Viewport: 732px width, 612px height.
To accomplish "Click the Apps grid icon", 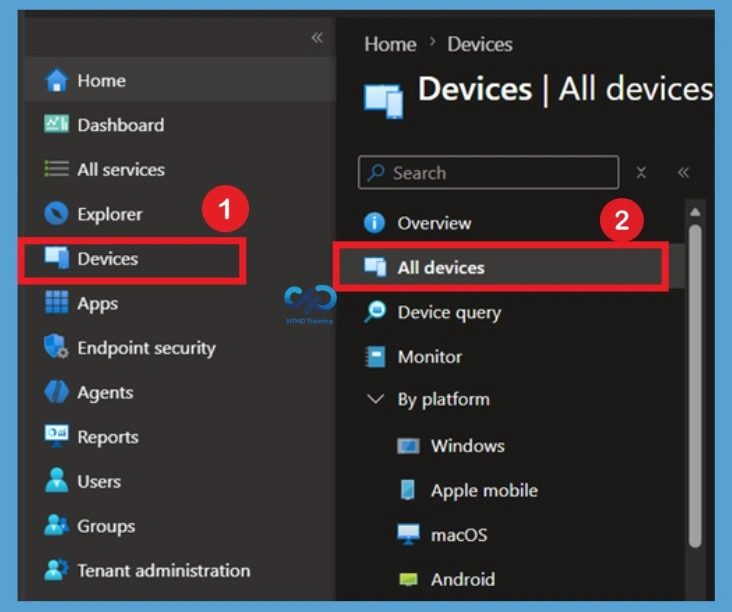I will 56,302.
